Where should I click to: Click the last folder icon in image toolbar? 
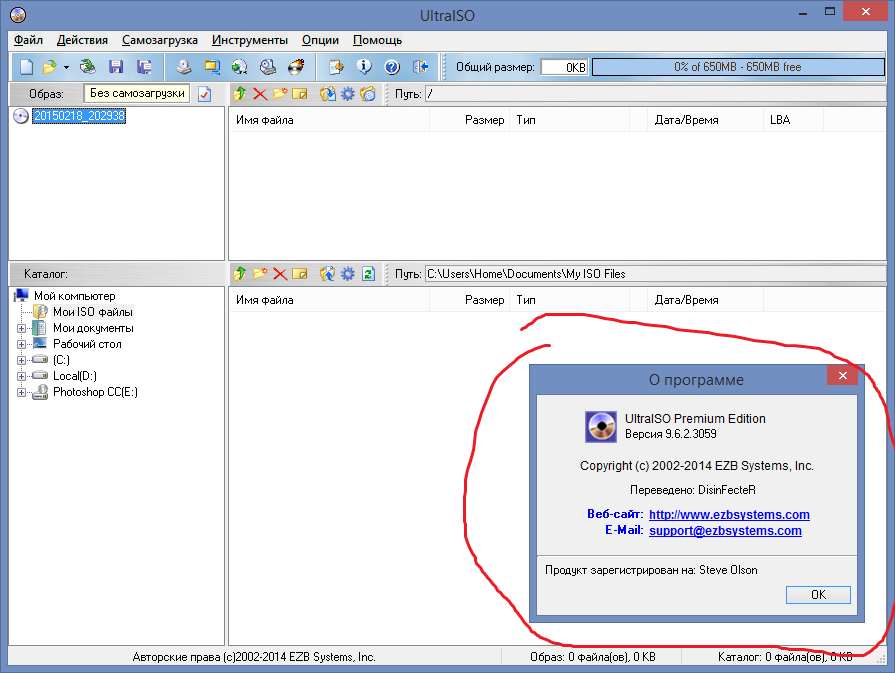tap(368, 94)
